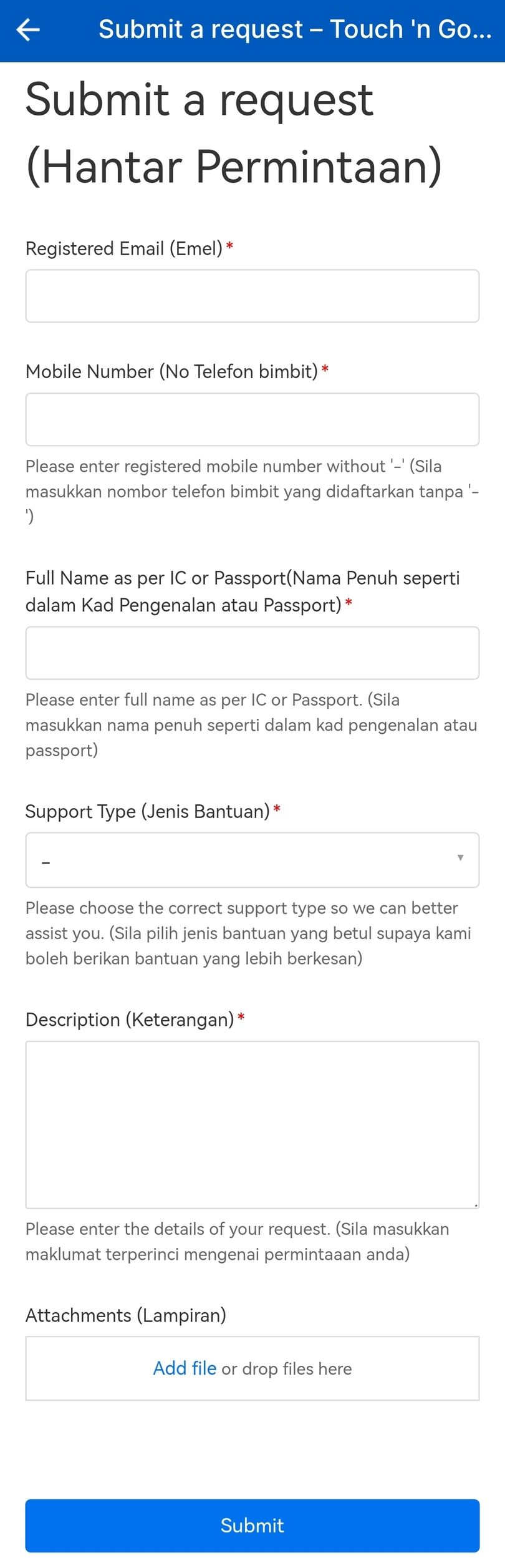Click the Description (Keterangan) label
The image size is (505, 1568).
130,1020
